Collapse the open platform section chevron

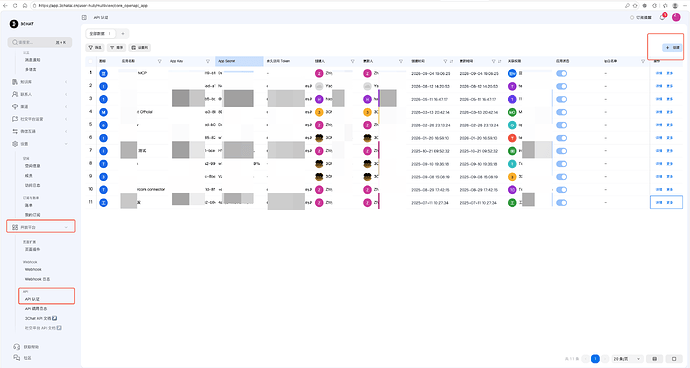click(66, 227)
